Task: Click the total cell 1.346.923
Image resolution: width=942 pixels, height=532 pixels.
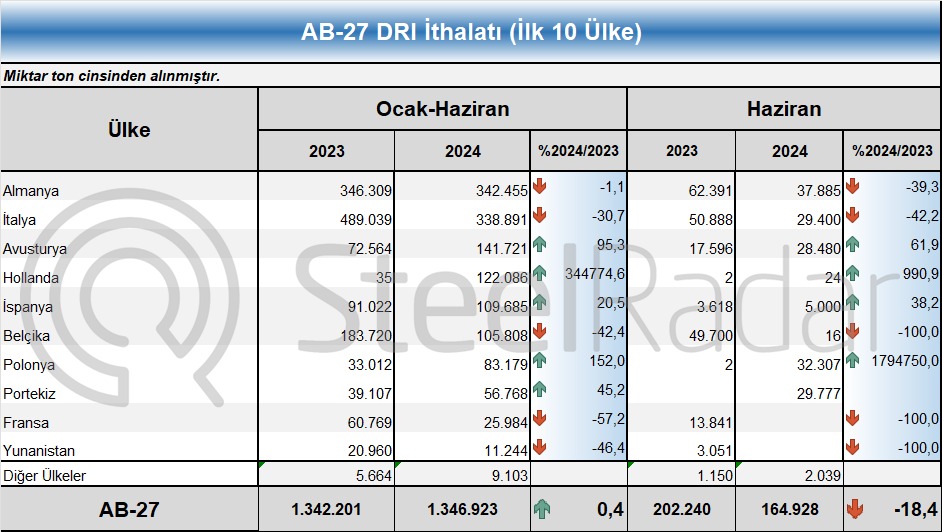Action: (462, 509)
